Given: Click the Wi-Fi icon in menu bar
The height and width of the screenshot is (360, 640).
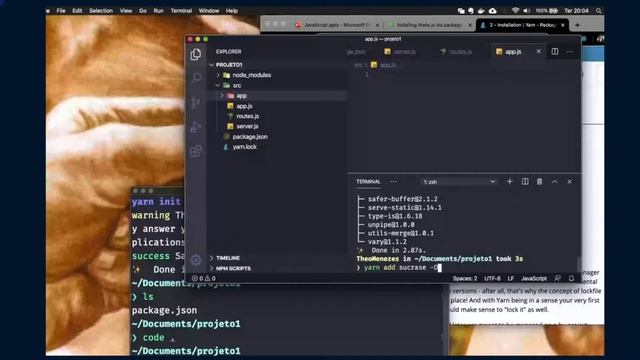Looking at the screenshot, I should (x=515, y=11).
